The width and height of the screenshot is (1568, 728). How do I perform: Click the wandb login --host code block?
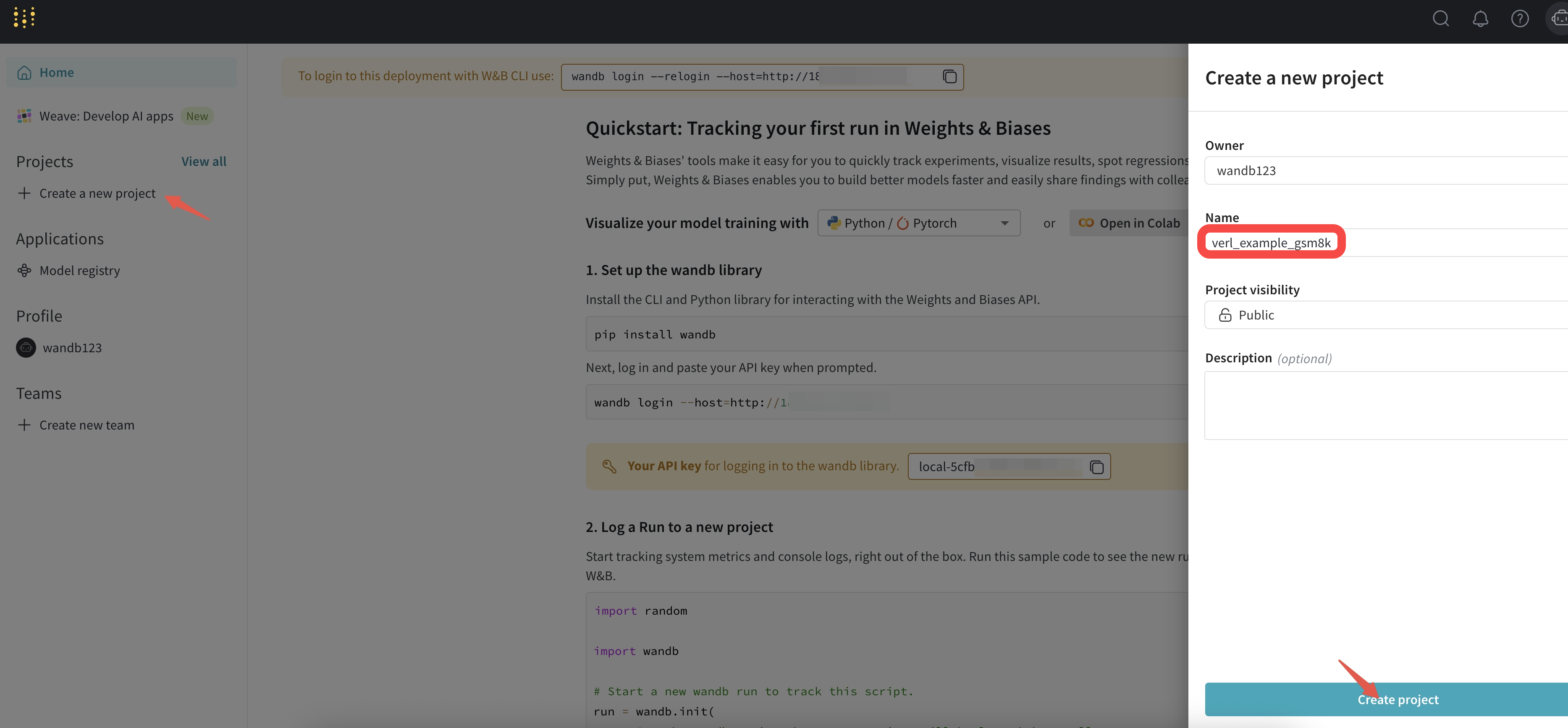pyautogui.click(x=887, y=402)
